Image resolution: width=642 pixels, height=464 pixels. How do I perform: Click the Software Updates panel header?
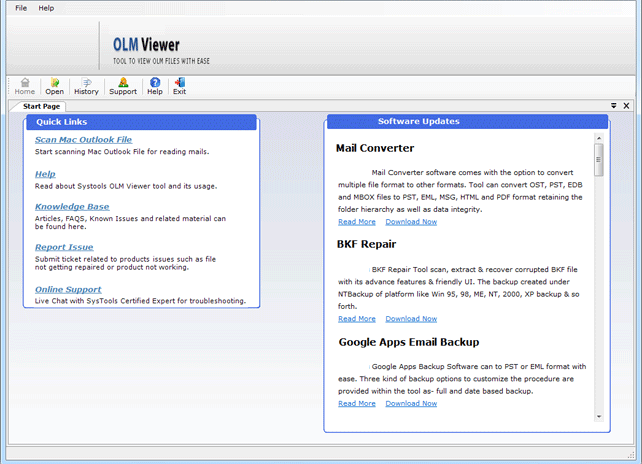(x=467, y=122)
